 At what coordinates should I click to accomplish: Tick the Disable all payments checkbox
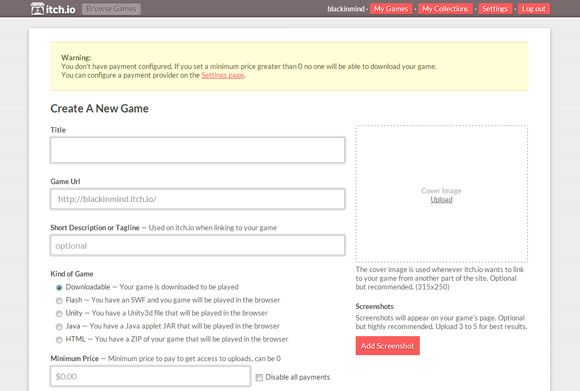pyautogui.click(x=259, y=378)
